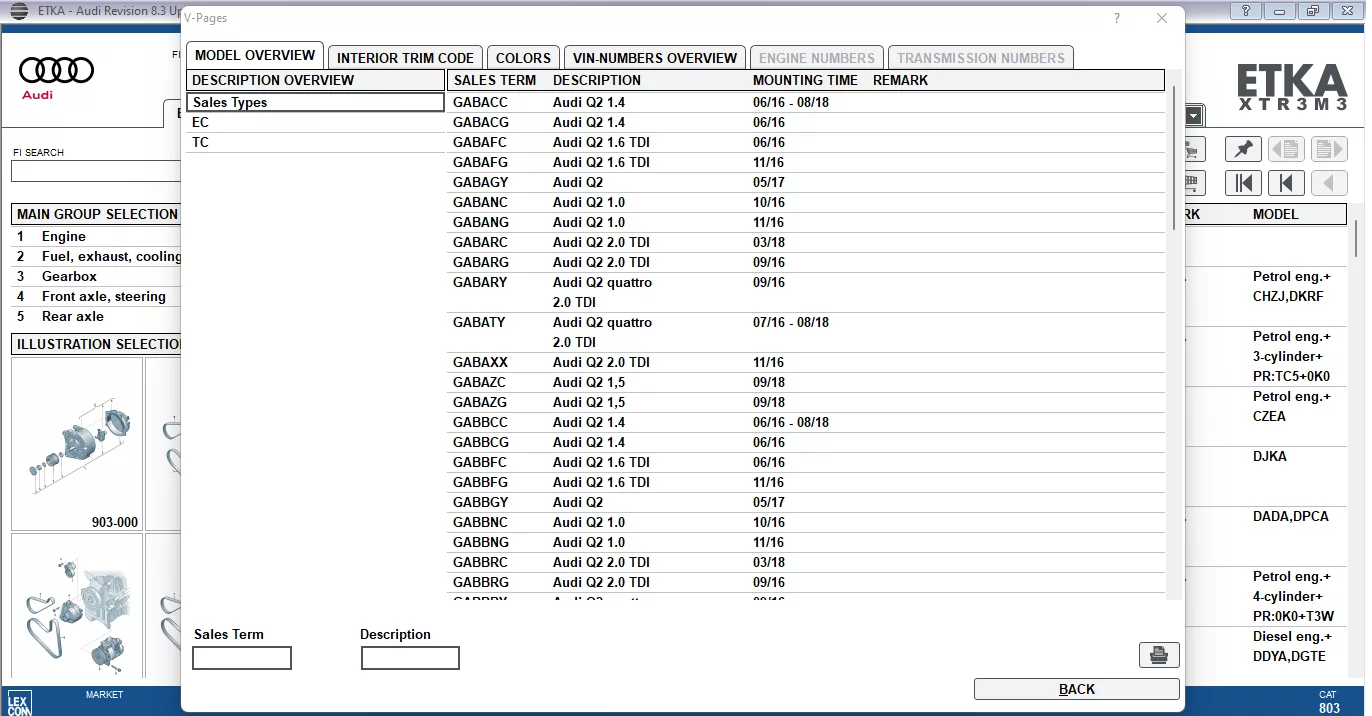Select EC in Description Overview list
1372x716 pixels.
(x=201, y=122)
